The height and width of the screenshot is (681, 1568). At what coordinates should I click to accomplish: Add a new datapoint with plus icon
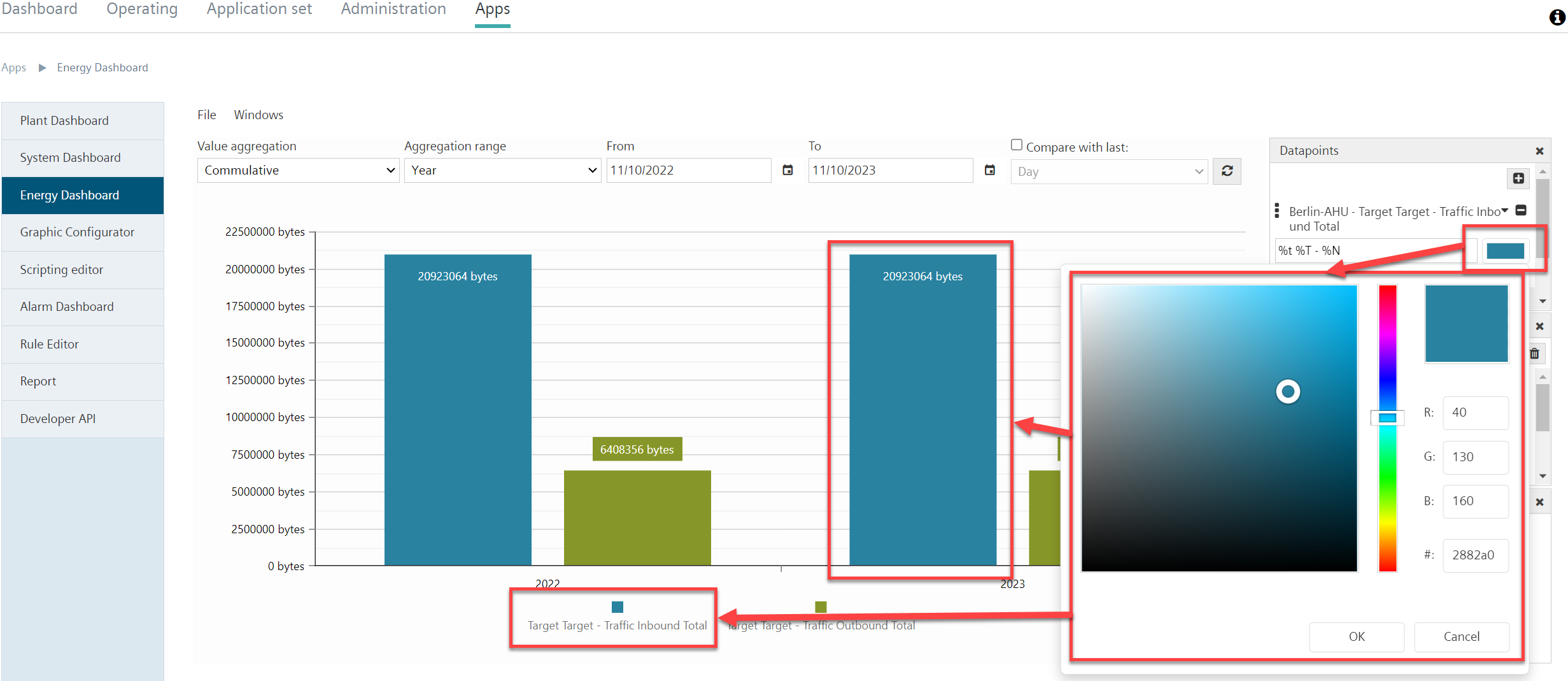tap(1518, 178)
